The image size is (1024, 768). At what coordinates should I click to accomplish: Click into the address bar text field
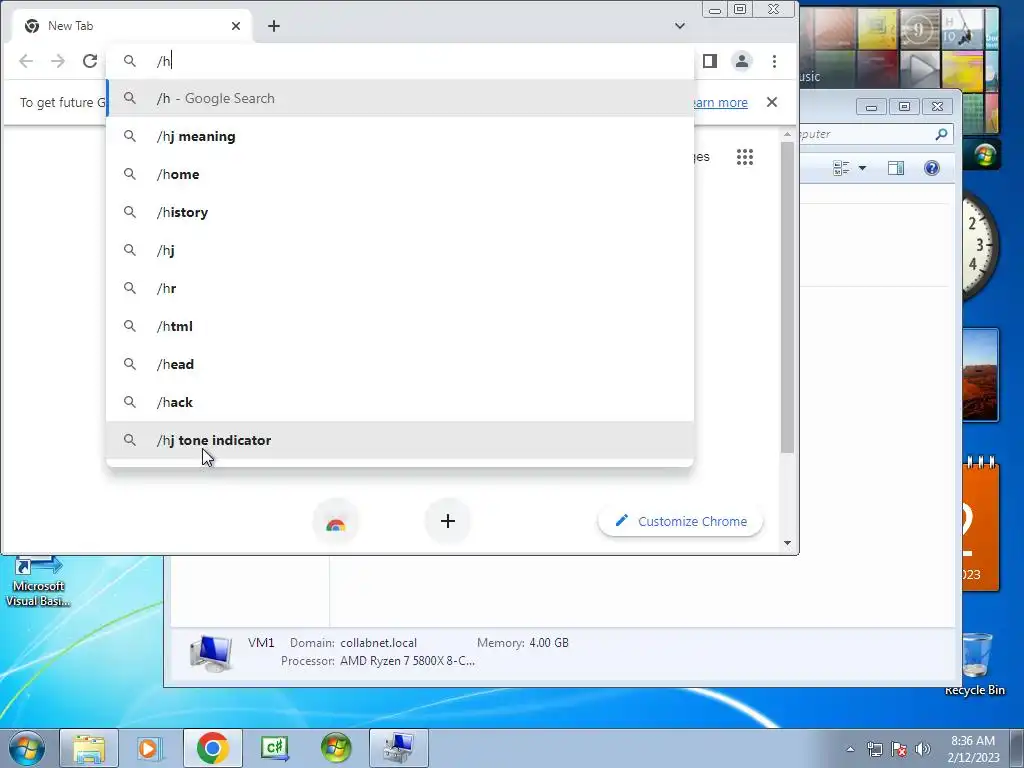pyautogui.click(x=418, y=61)
